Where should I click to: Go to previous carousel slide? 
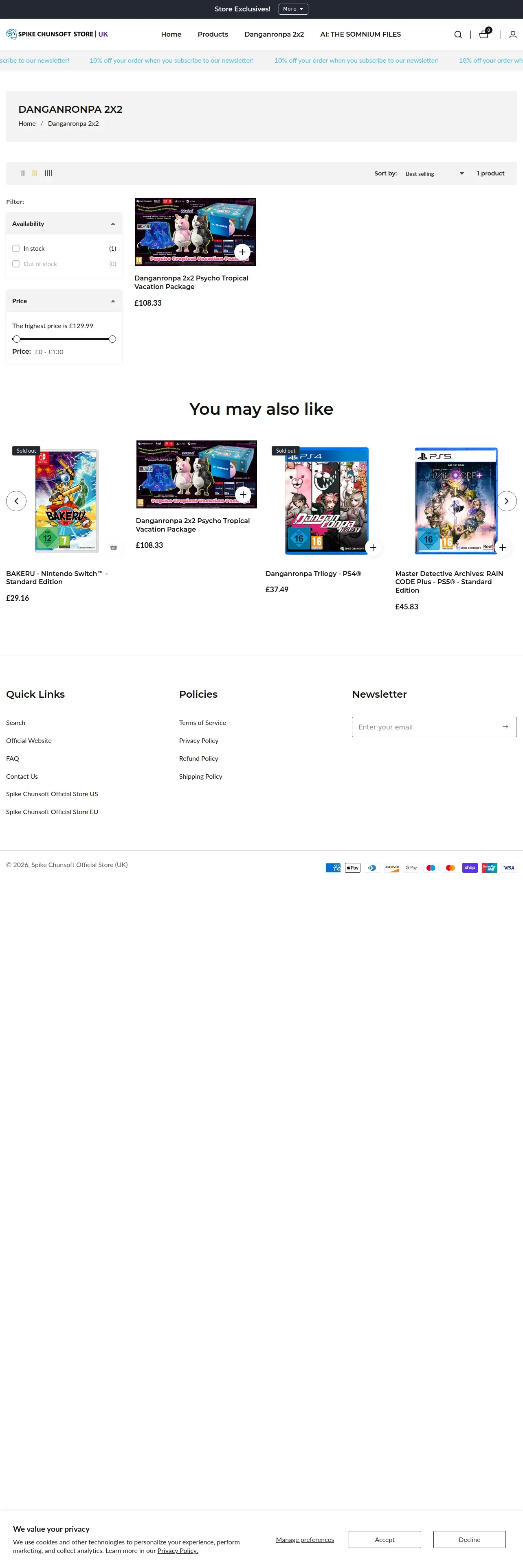[x=16, y=501]
